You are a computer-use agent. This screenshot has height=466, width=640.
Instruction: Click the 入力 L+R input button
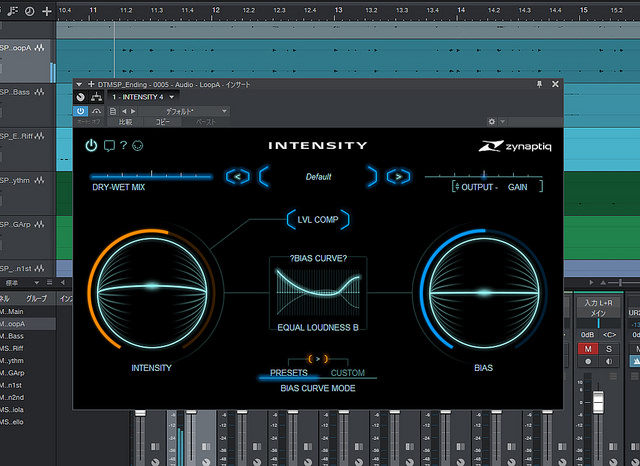pyautogui.click(x=598, y=303)
